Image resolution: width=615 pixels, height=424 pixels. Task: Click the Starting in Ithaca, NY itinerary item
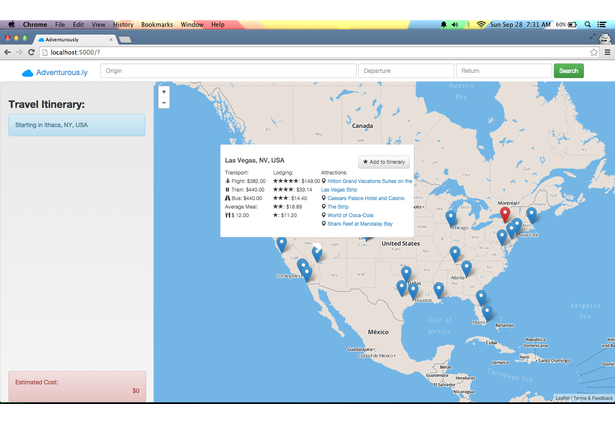click(x=77, y=125)
